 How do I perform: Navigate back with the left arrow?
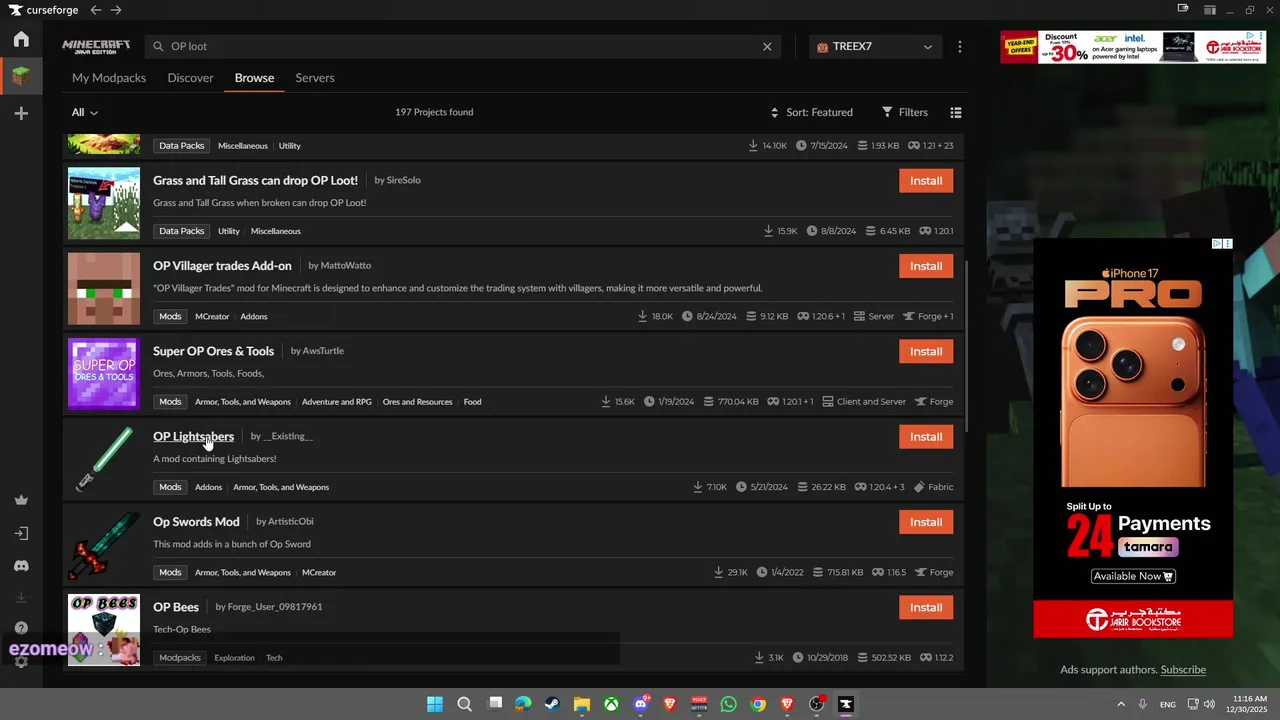point(95,10)
